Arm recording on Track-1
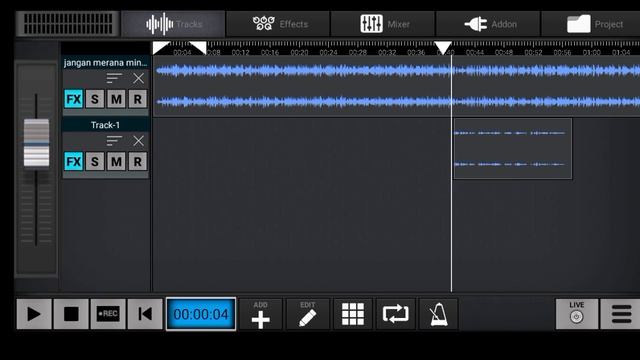Screen dimensions: 640x360 (x=138, y=162)
